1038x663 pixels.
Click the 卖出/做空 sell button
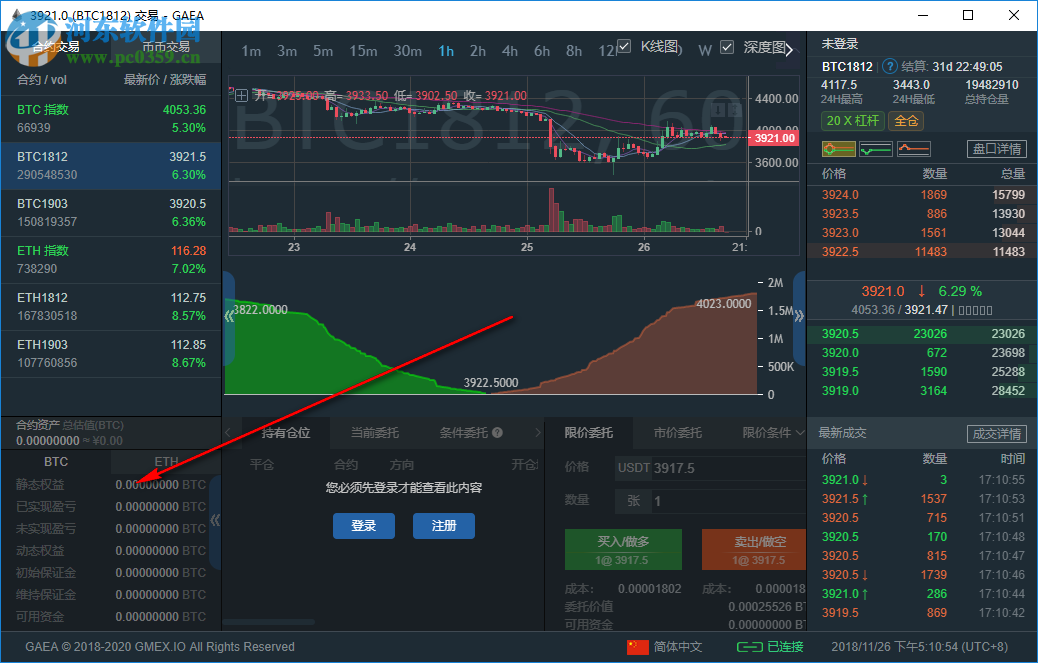tap(754, 549)
